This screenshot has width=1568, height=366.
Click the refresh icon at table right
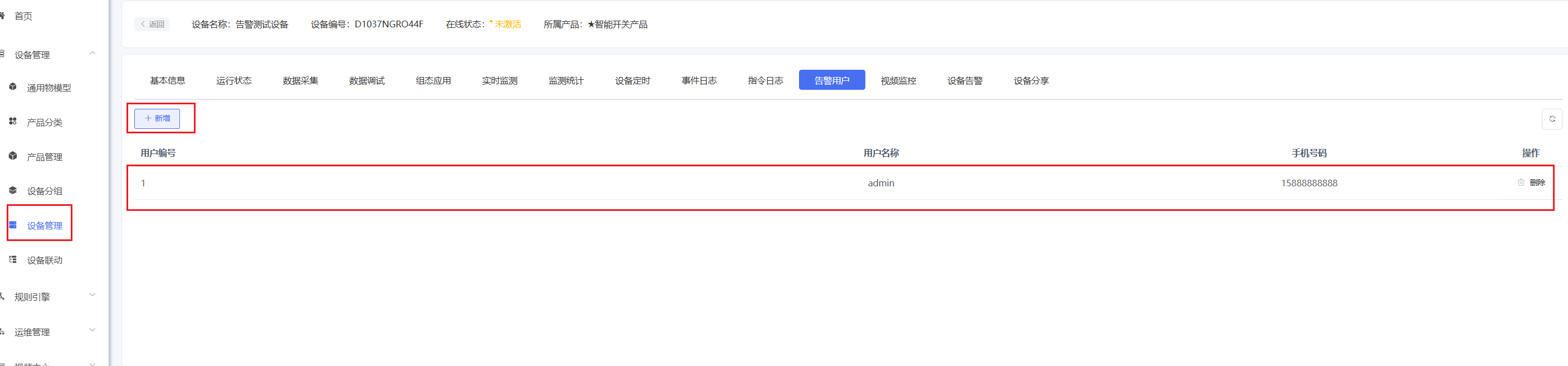point(1552,119)
